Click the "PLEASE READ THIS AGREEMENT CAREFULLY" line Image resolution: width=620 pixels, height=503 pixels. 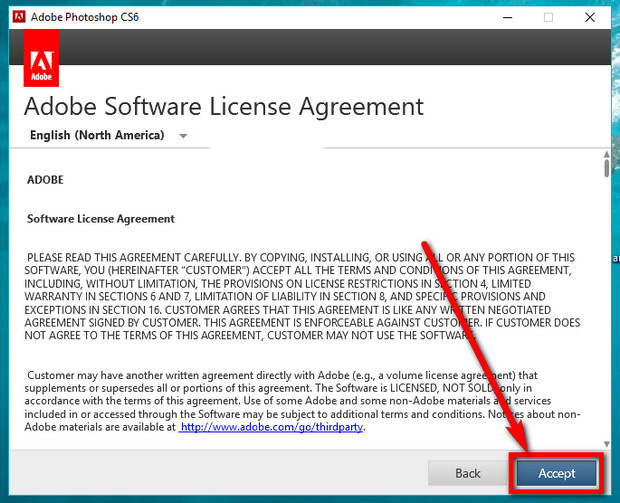pos(301,258)
